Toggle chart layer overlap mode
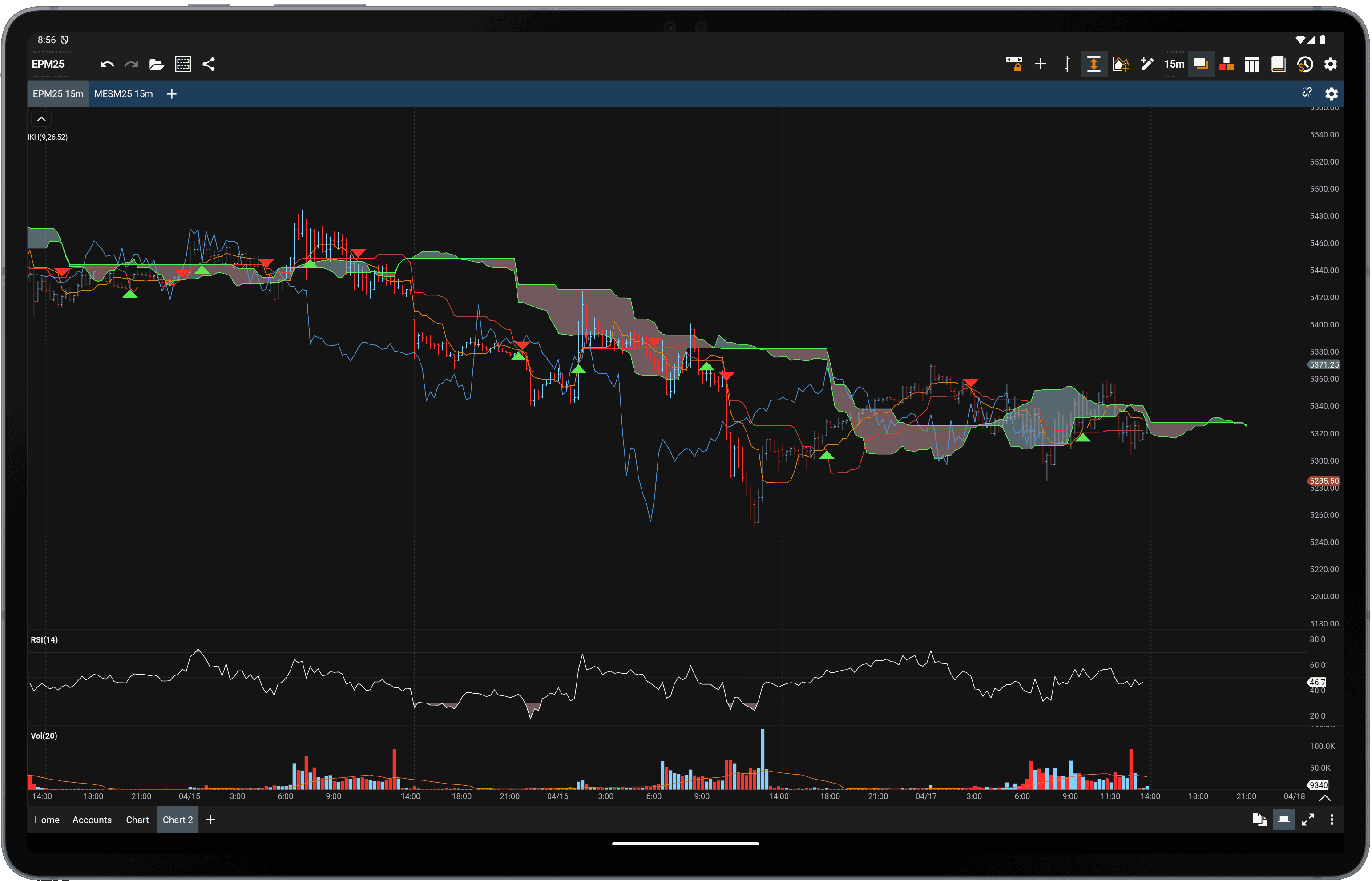 click(1201, 64)
